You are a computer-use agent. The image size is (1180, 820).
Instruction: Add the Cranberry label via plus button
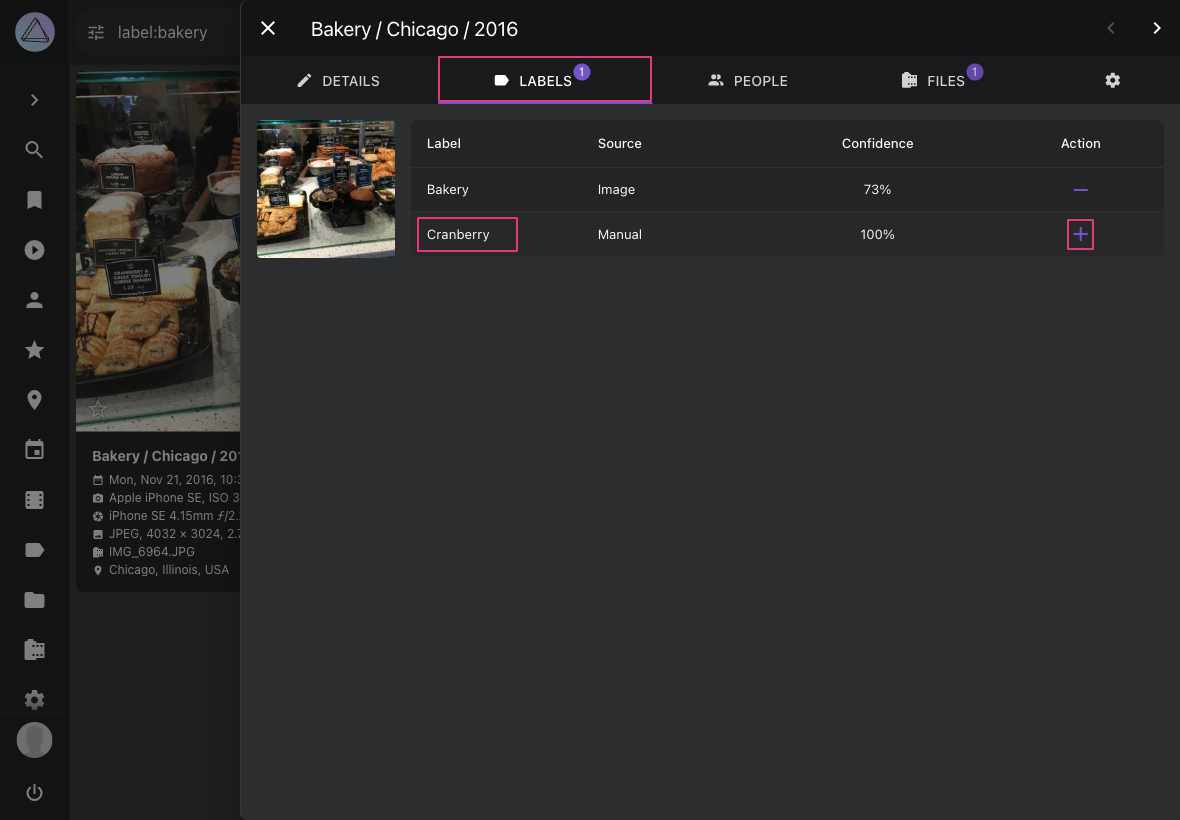click(1080, 234)
